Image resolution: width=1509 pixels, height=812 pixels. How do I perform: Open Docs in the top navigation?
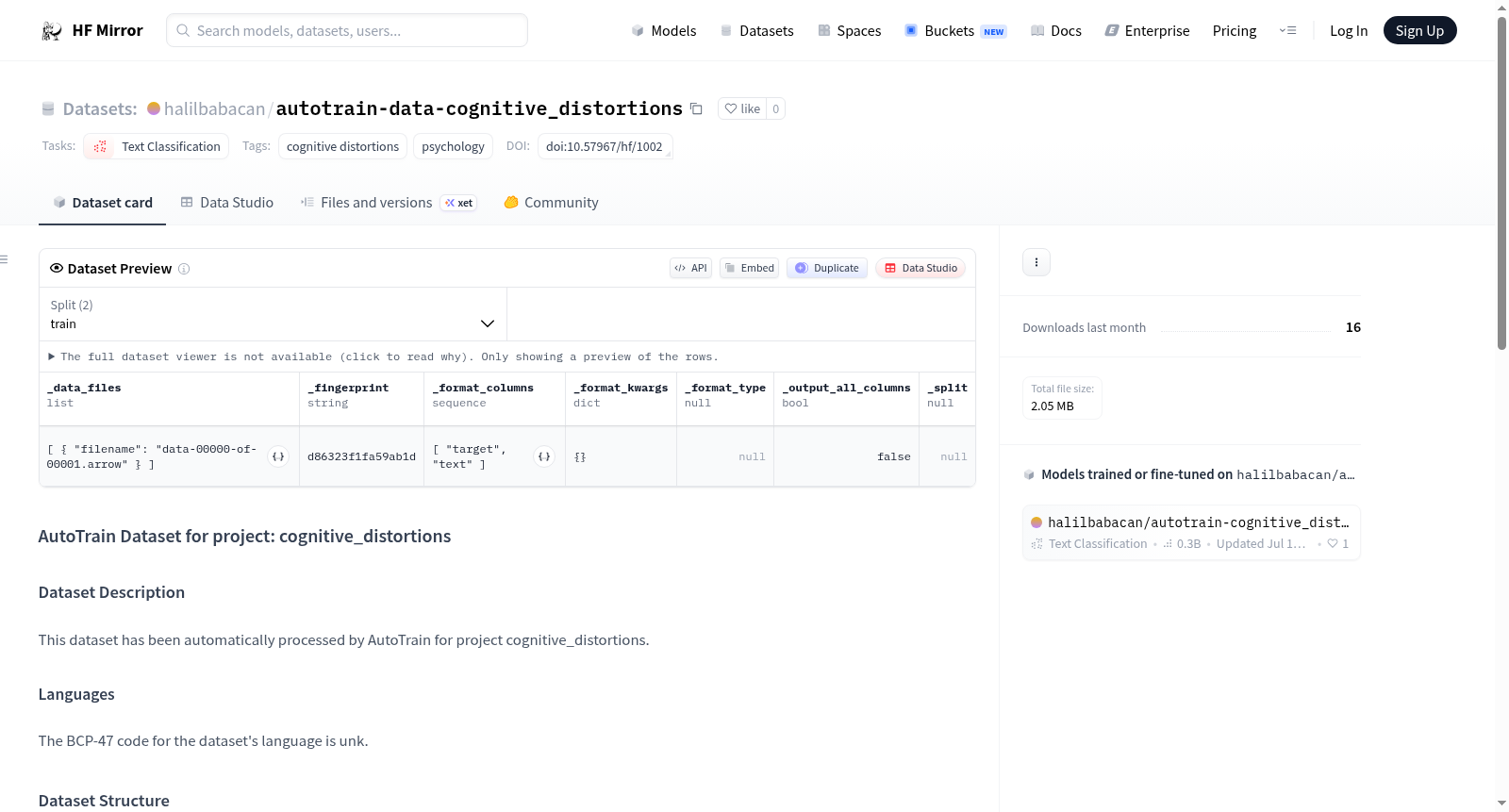point(1056,31)
